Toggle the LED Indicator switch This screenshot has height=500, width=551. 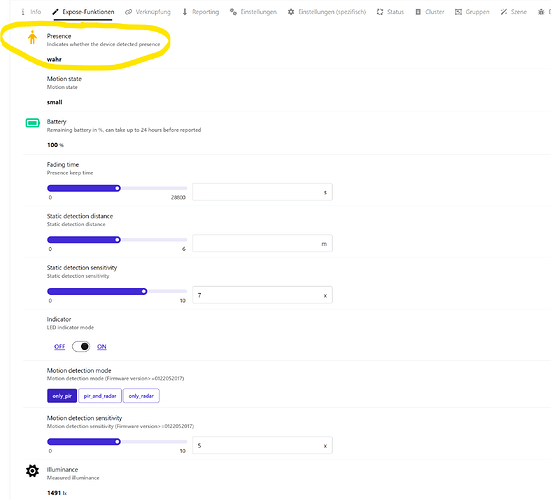coord(81,347)
